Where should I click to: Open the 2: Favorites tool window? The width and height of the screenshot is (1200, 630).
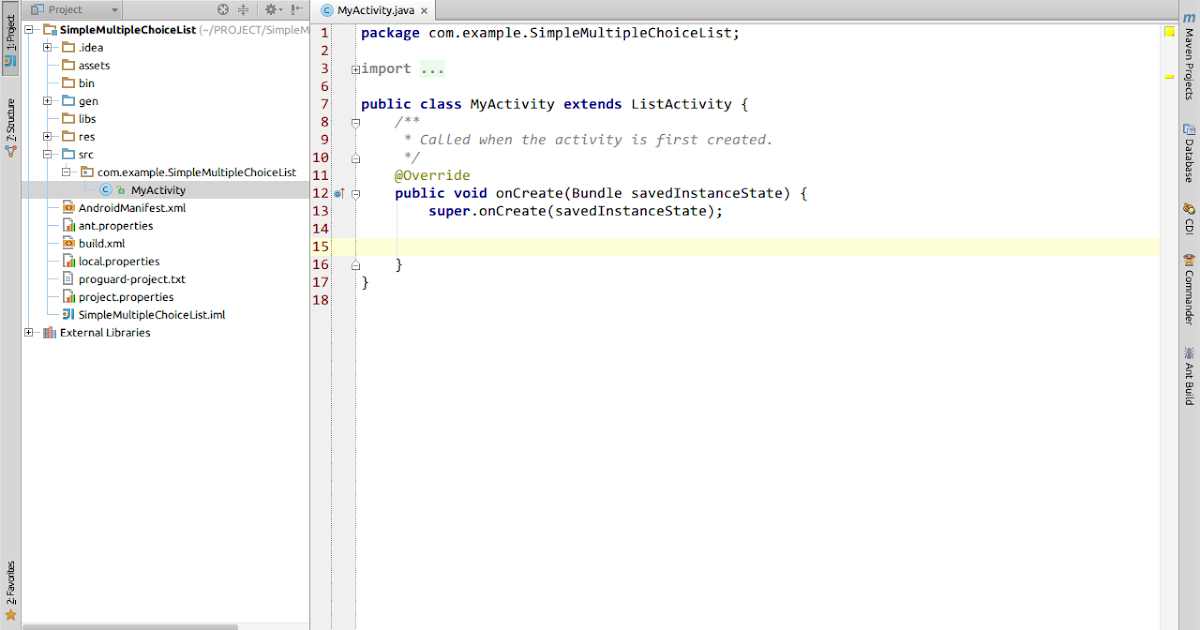tap(10, 591)
